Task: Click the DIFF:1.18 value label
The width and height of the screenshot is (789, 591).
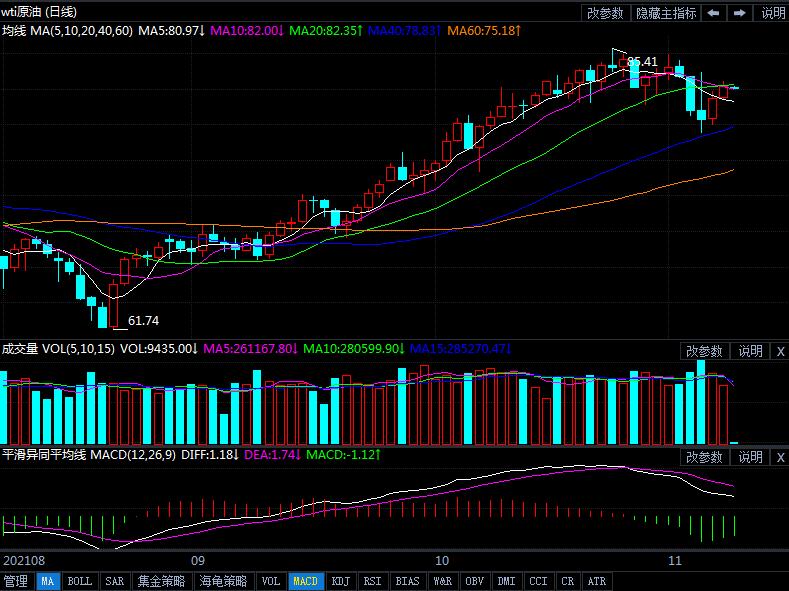Action: coord(210,455)
